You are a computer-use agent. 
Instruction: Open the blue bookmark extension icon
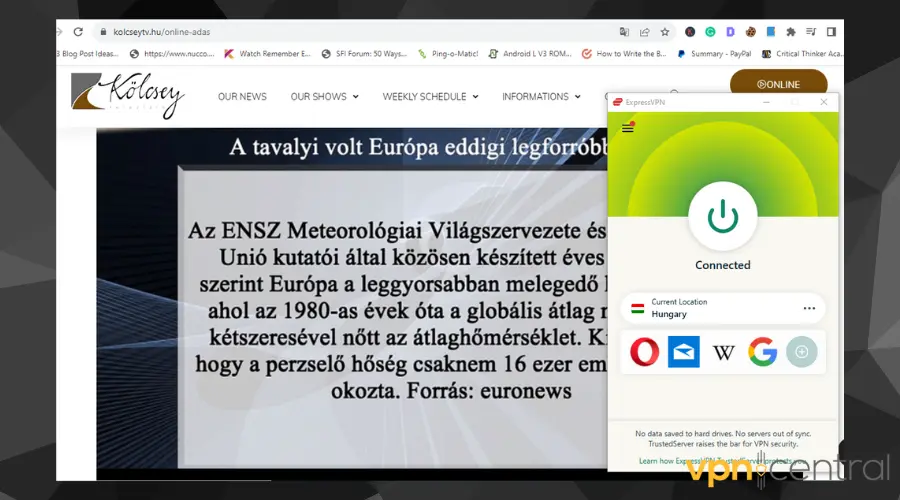[x=771, y=32]
